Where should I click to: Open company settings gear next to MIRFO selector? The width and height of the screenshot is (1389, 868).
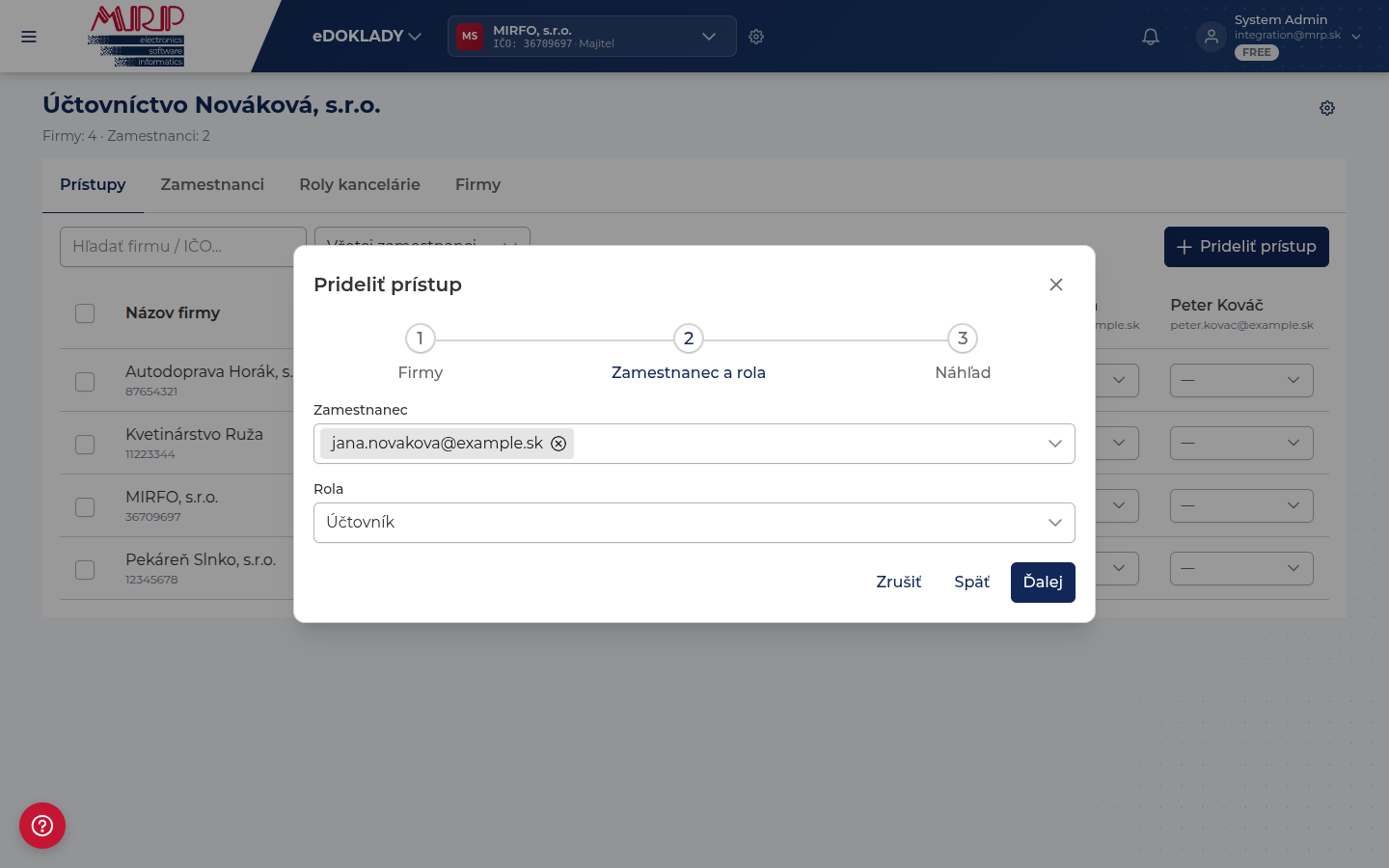coord(756,37)
